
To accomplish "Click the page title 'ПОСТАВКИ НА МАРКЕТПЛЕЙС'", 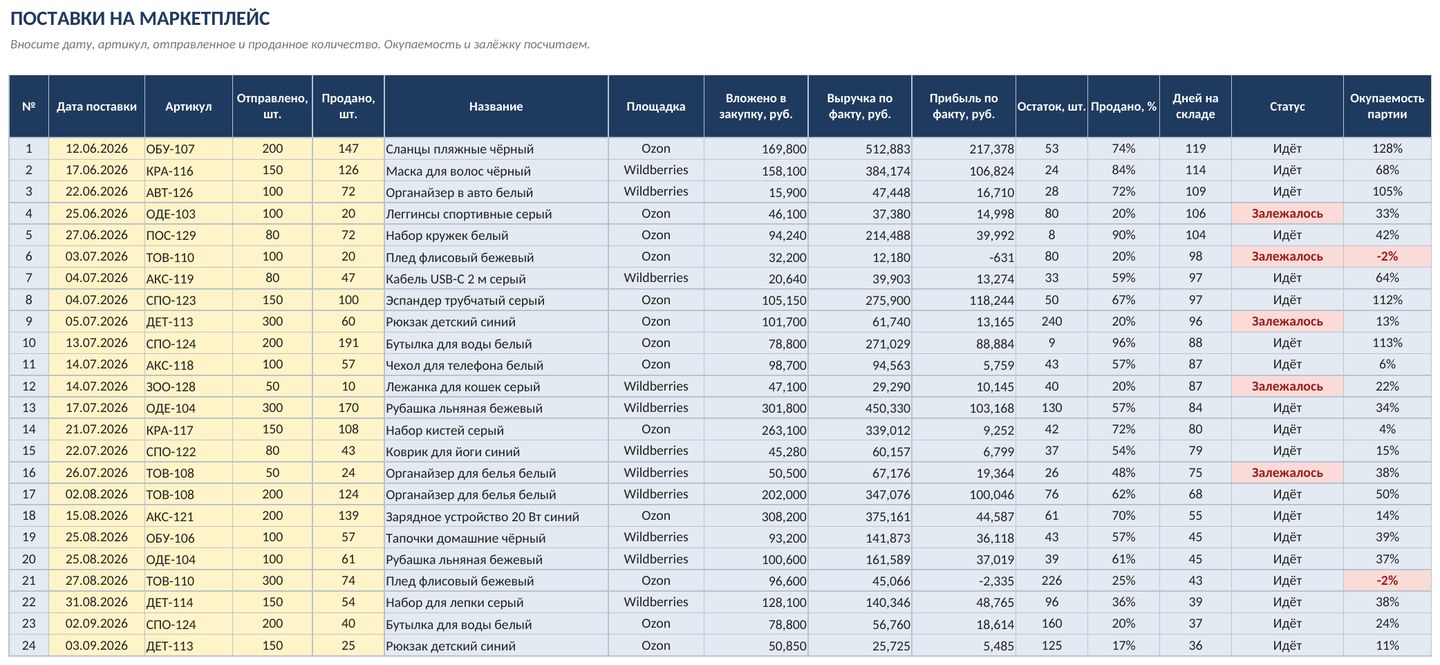I will [x=140, y=19].
